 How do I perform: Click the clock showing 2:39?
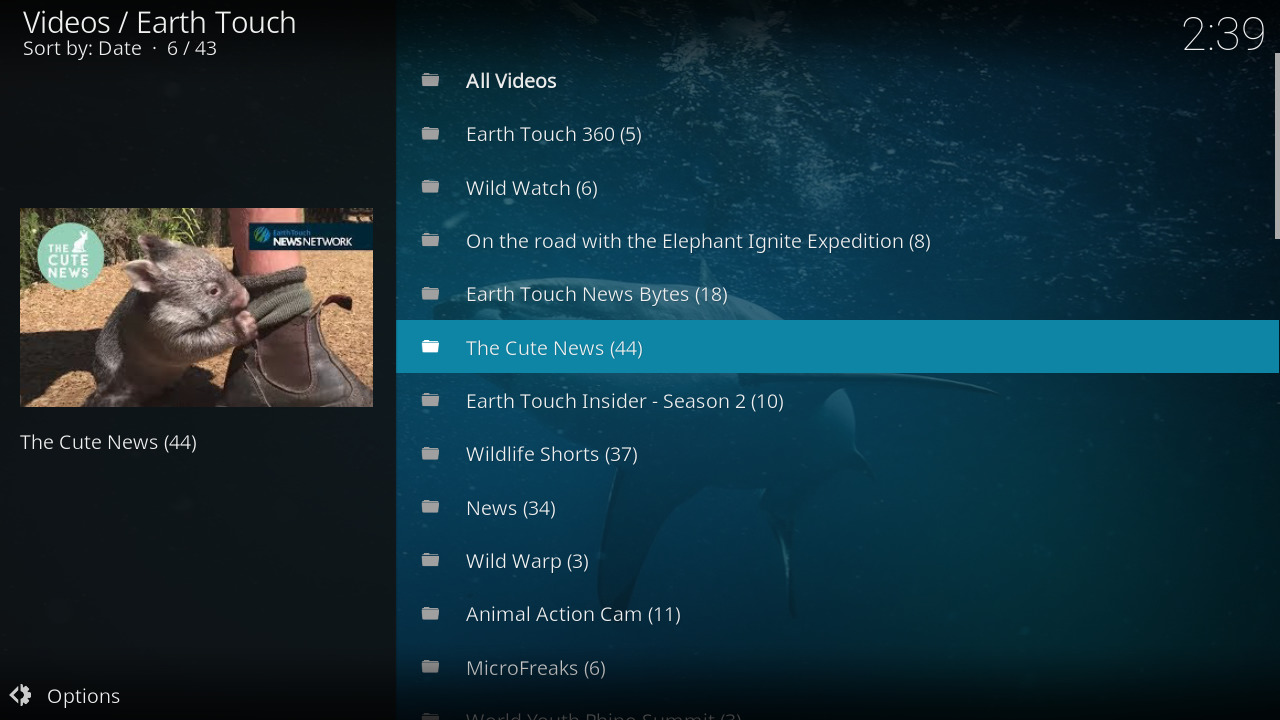(x=1222, y=35)
